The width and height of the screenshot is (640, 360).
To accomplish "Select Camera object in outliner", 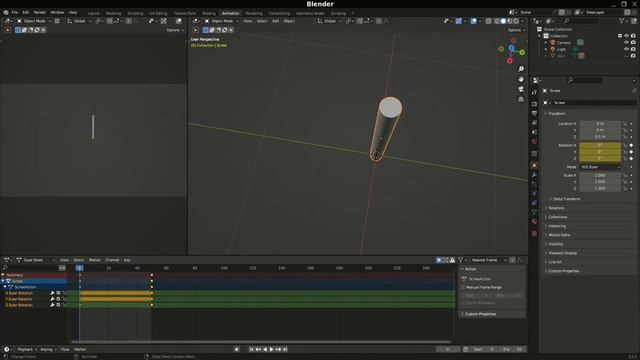I will tap(564, 42).
